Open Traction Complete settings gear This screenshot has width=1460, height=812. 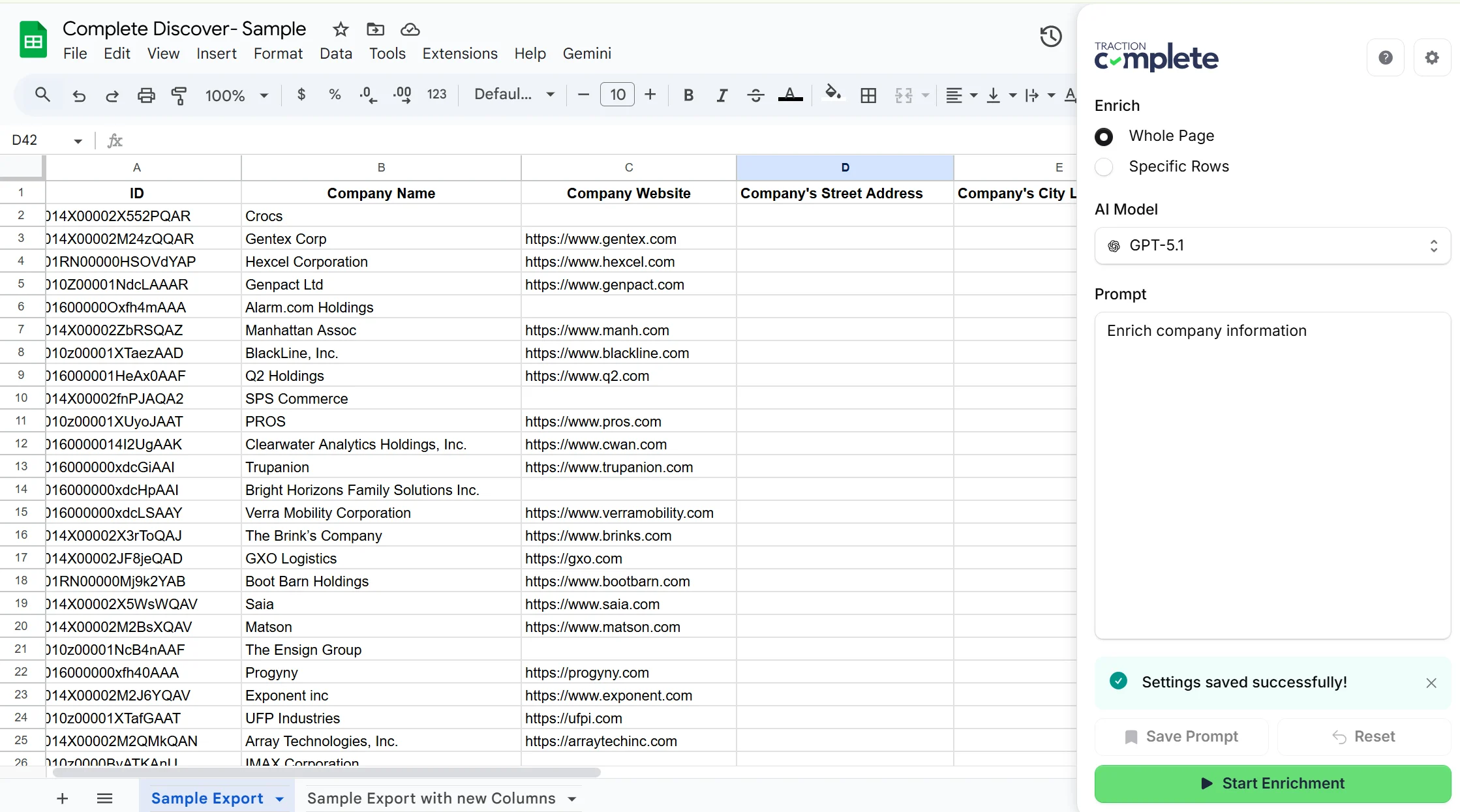[x=1431, y=58]
